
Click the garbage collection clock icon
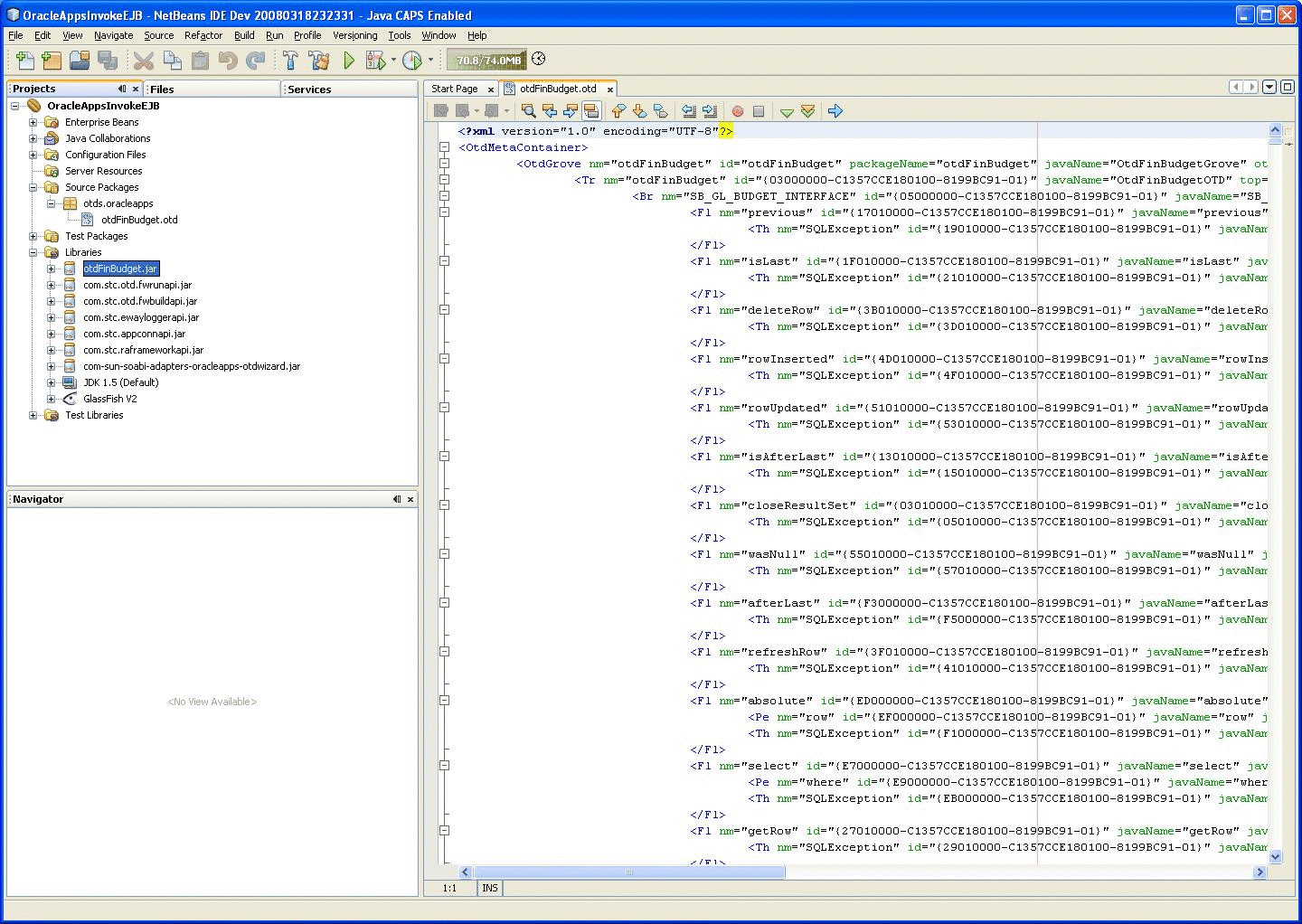(x=539, y=59)
